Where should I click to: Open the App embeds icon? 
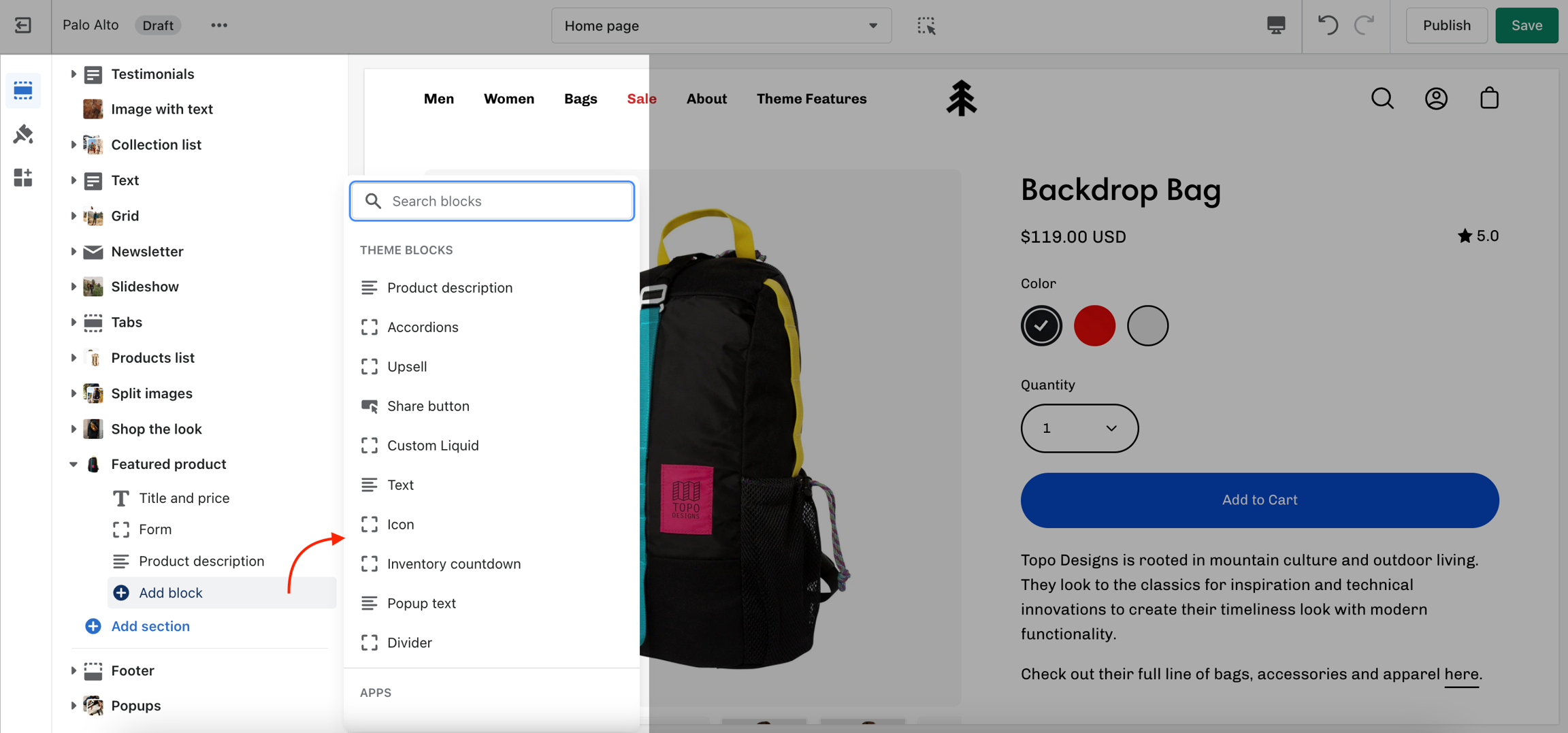tap(23, 178)
